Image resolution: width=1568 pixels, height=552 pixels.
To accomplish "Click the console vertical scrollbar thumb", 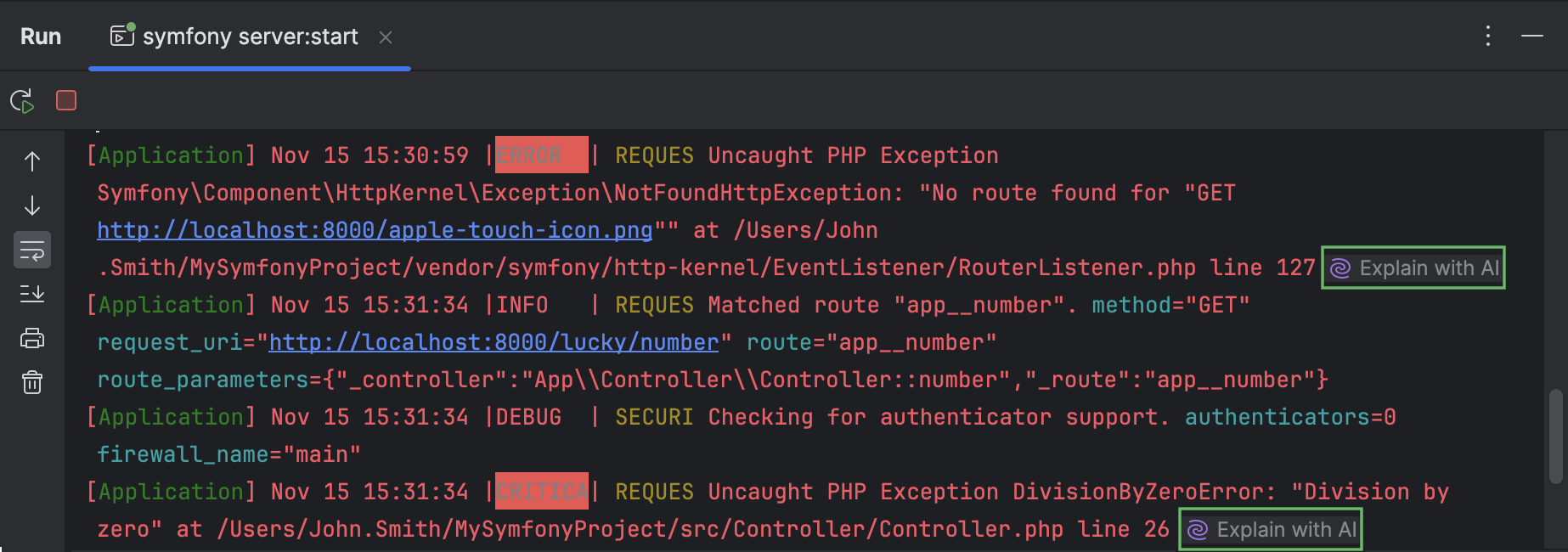I will click(x=1555, y=436).
